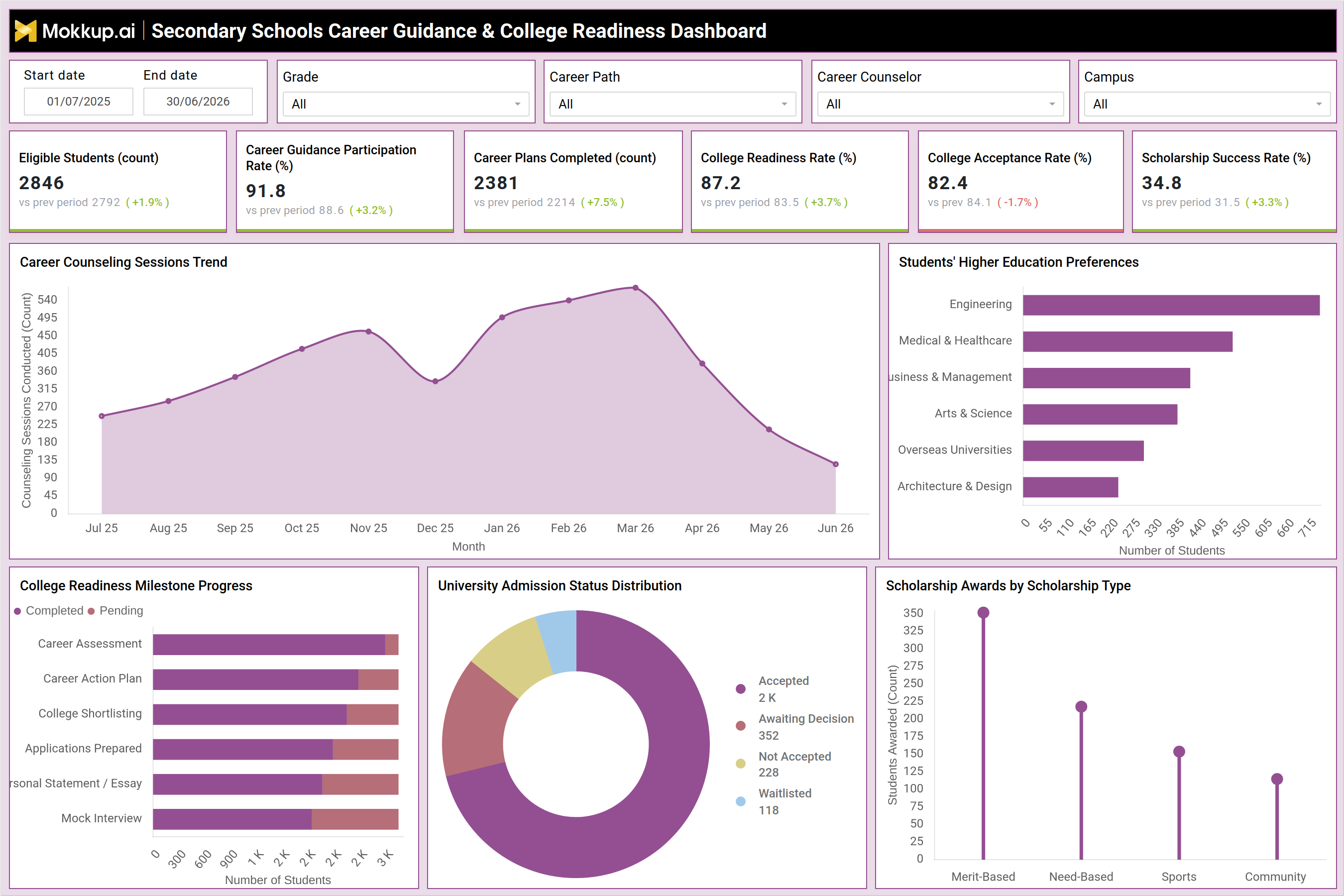Open the Career Counselor dropdown
Viewport: 1344px width, 896px height.
(940, 104)
